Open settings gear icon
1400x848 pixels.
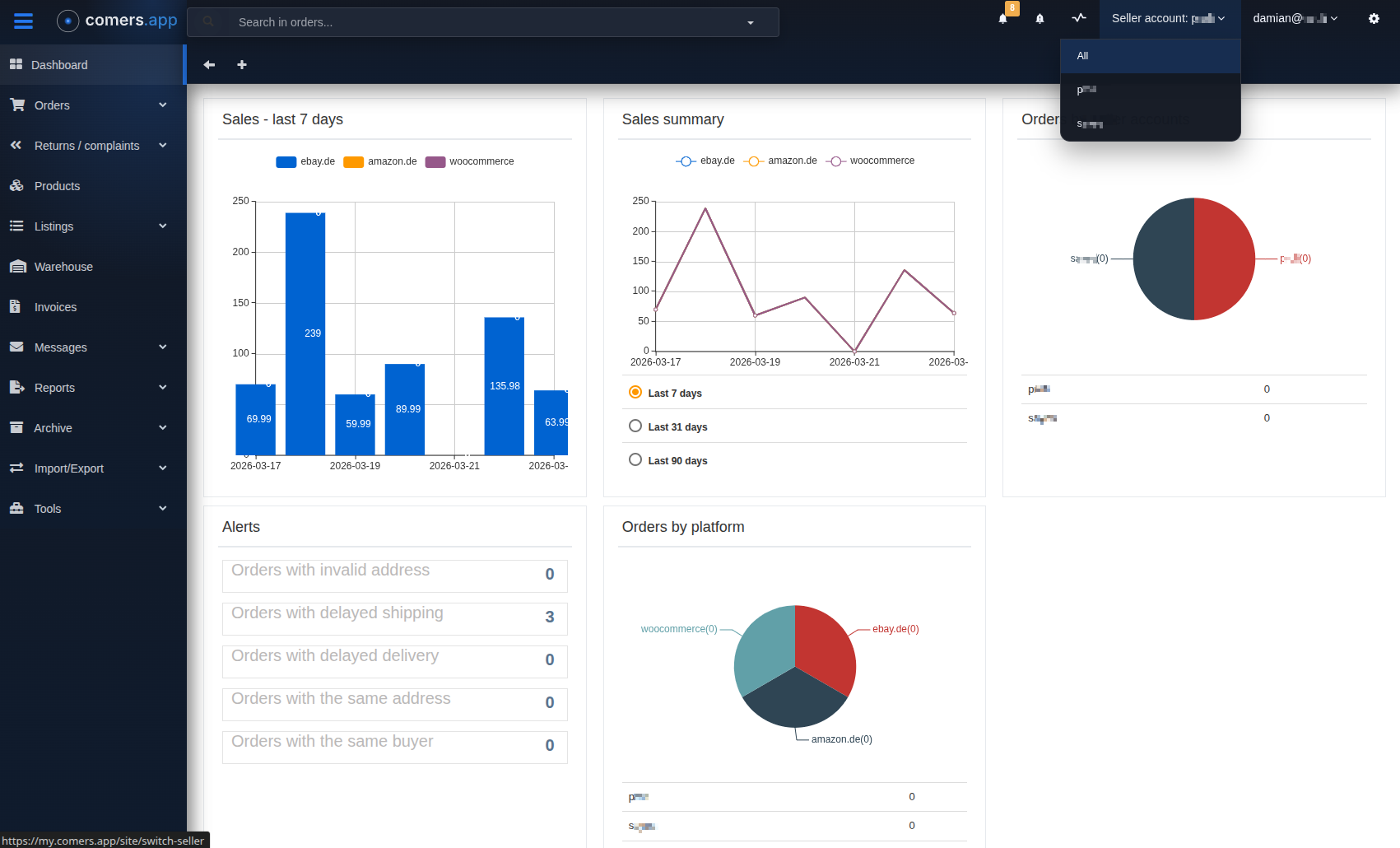point(1374,19)
